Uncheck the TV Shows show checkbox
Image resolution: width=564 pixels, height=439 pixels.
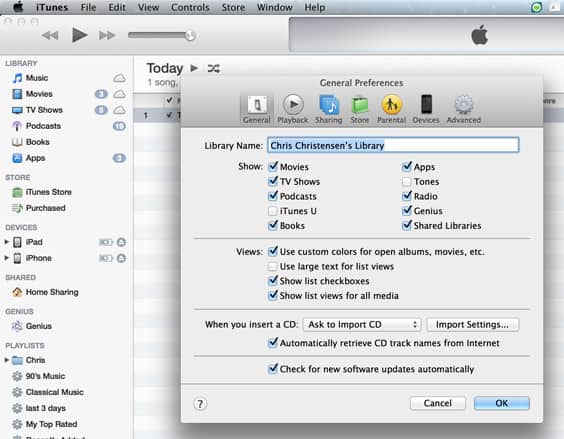tap(273, 181)
